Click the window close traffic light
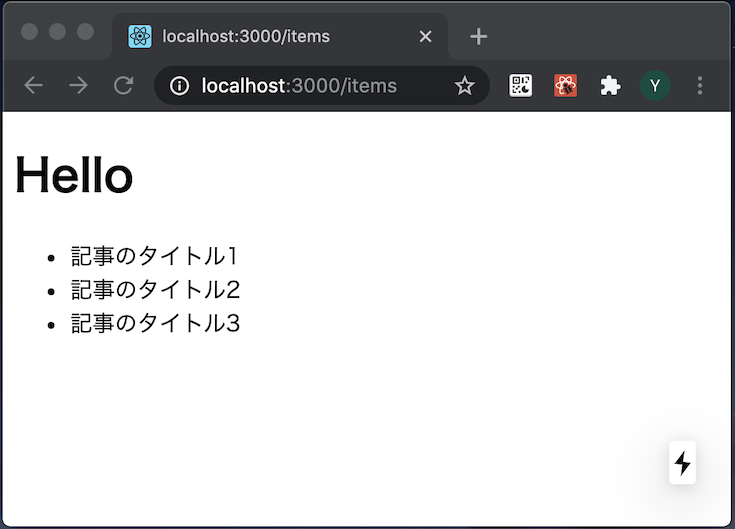This screenshot has height=529, width=735. (x=30, y=32)
